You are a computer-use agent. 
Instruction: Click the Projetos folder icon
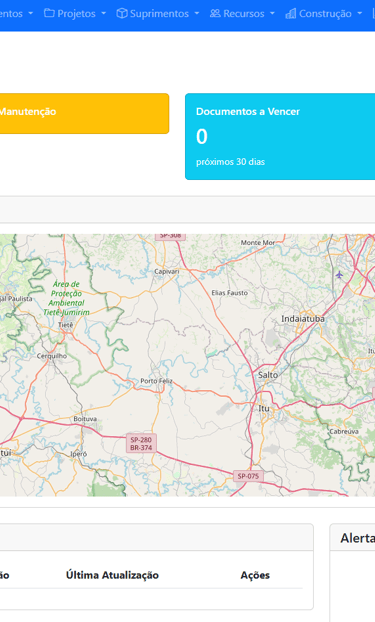tap(49, 13)
